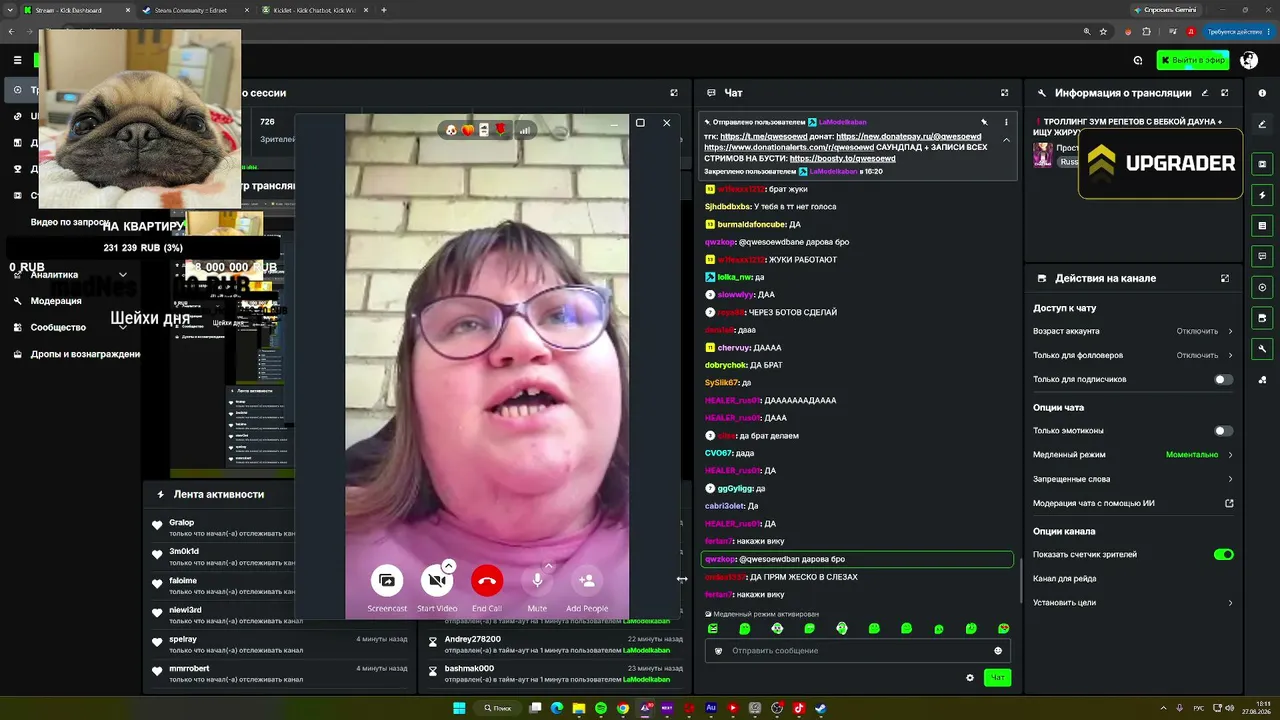Click the wrench icon in right rail
This screenshot has height=720, width=1280.
(x=1262, y=349)
